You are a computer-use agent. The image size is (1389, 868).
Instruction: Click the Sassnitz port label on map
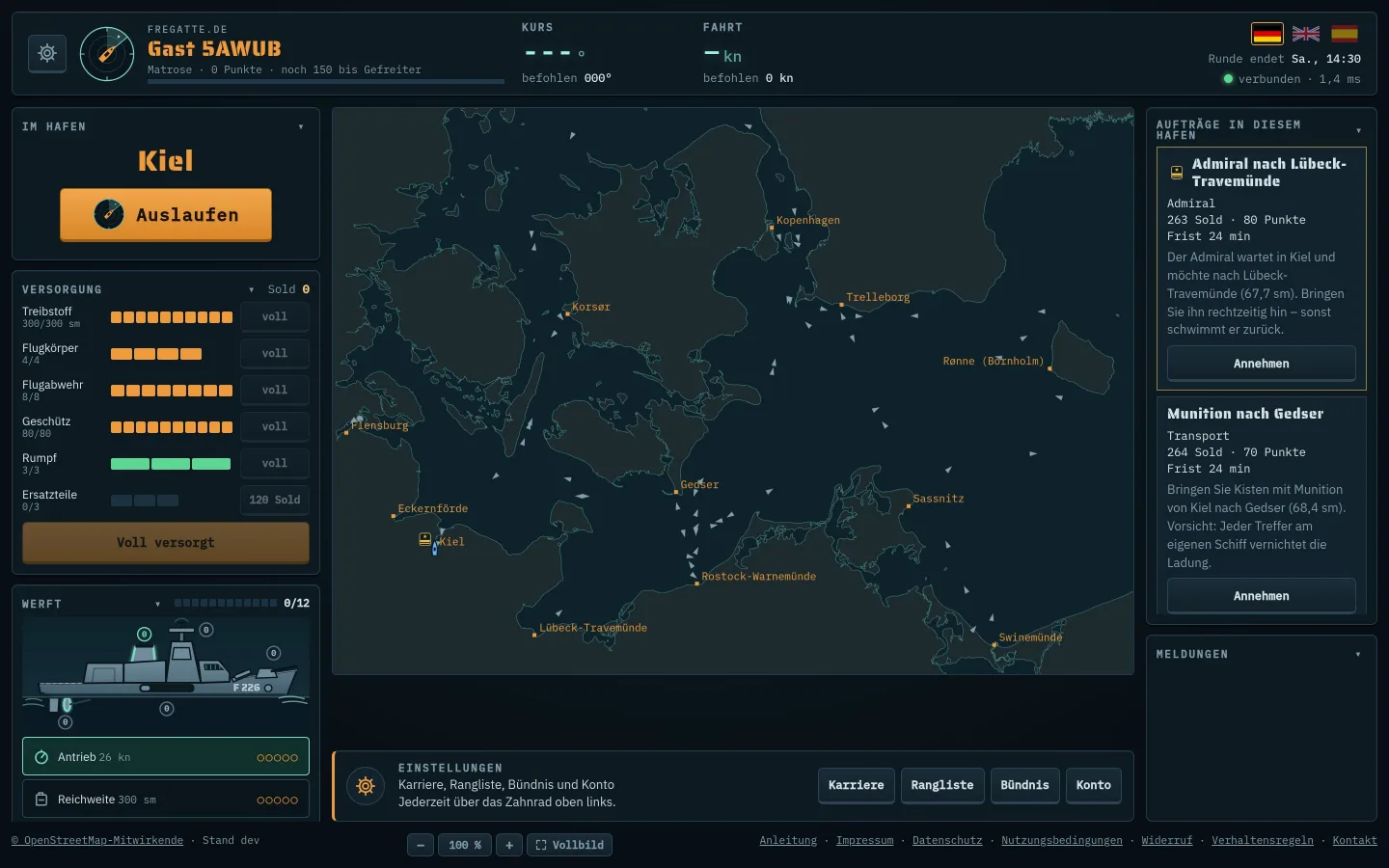(939, 499)
